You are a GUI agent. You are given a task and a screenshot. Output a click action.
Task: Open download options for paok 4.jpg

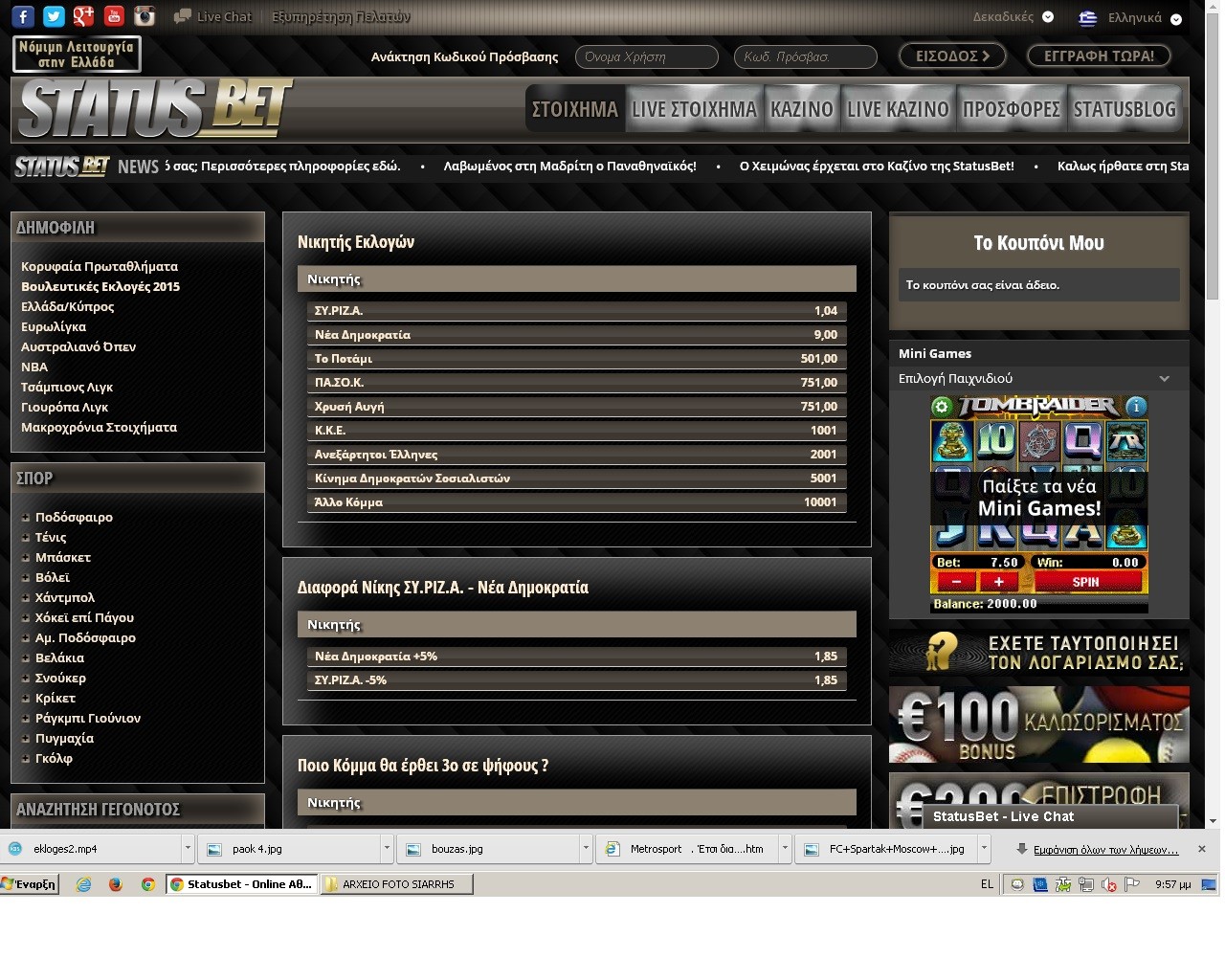(387, 849)
